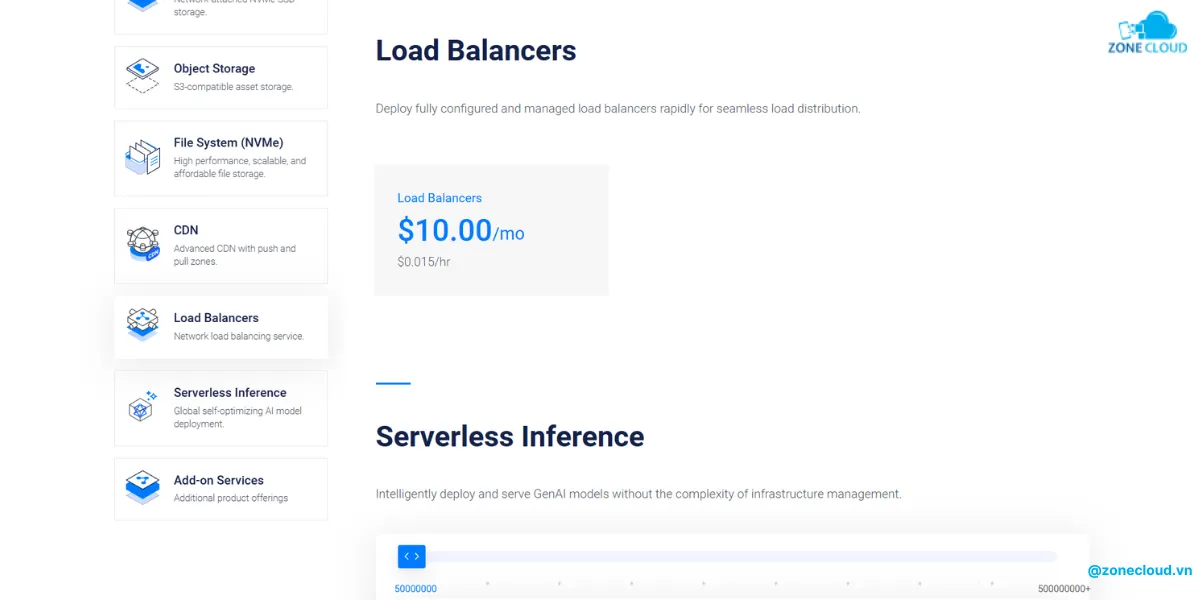The height and width of the screenshot is (600, 1200).
Task: Click 'Additional product offerings' description
Action: point(231,498)
